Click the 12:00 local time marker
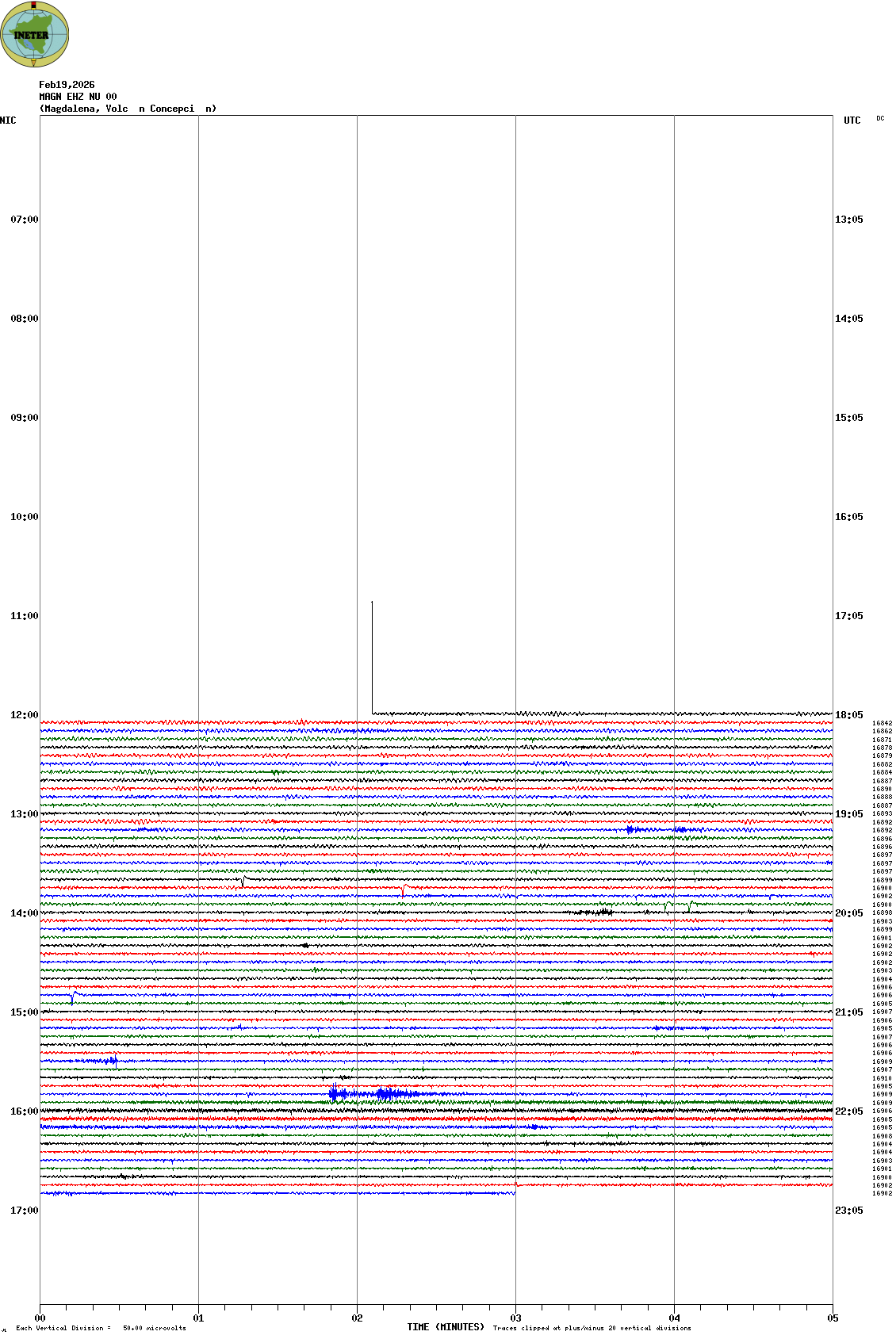The height and width of the screenshot is (1339, 896). click(24, 715)
